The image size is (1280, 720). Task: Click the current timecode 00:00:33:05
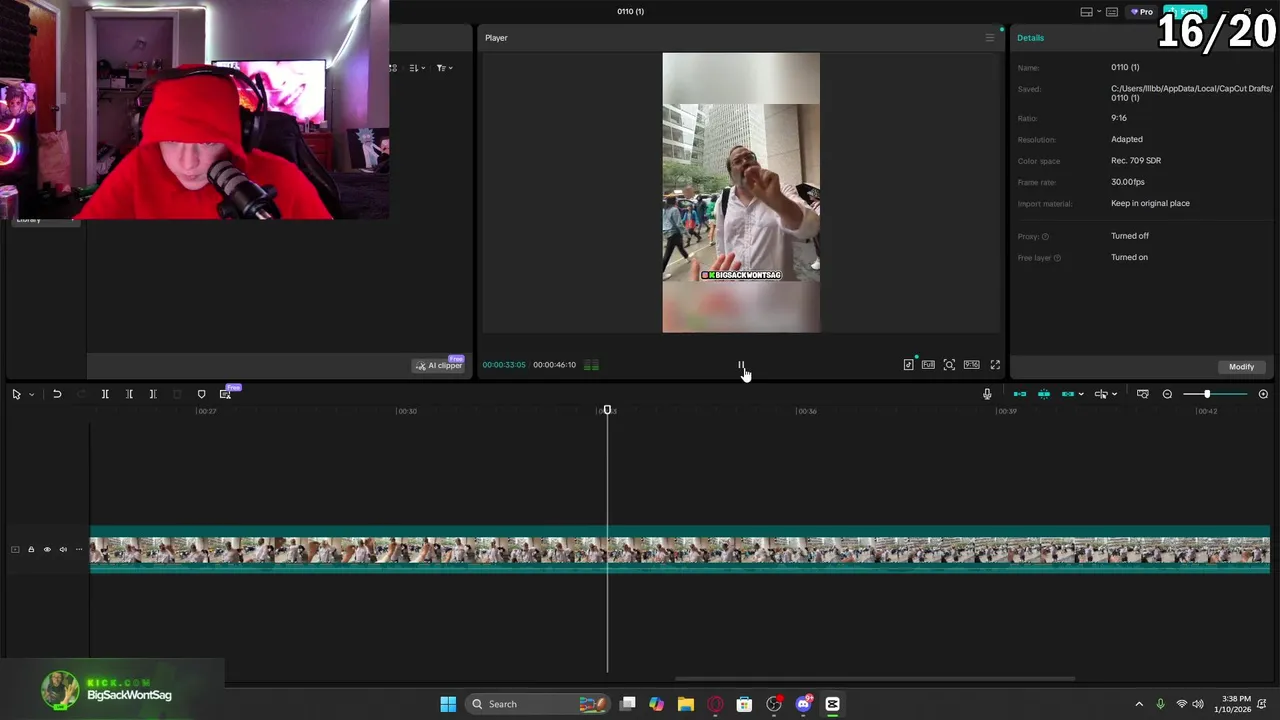click(504, 365)
